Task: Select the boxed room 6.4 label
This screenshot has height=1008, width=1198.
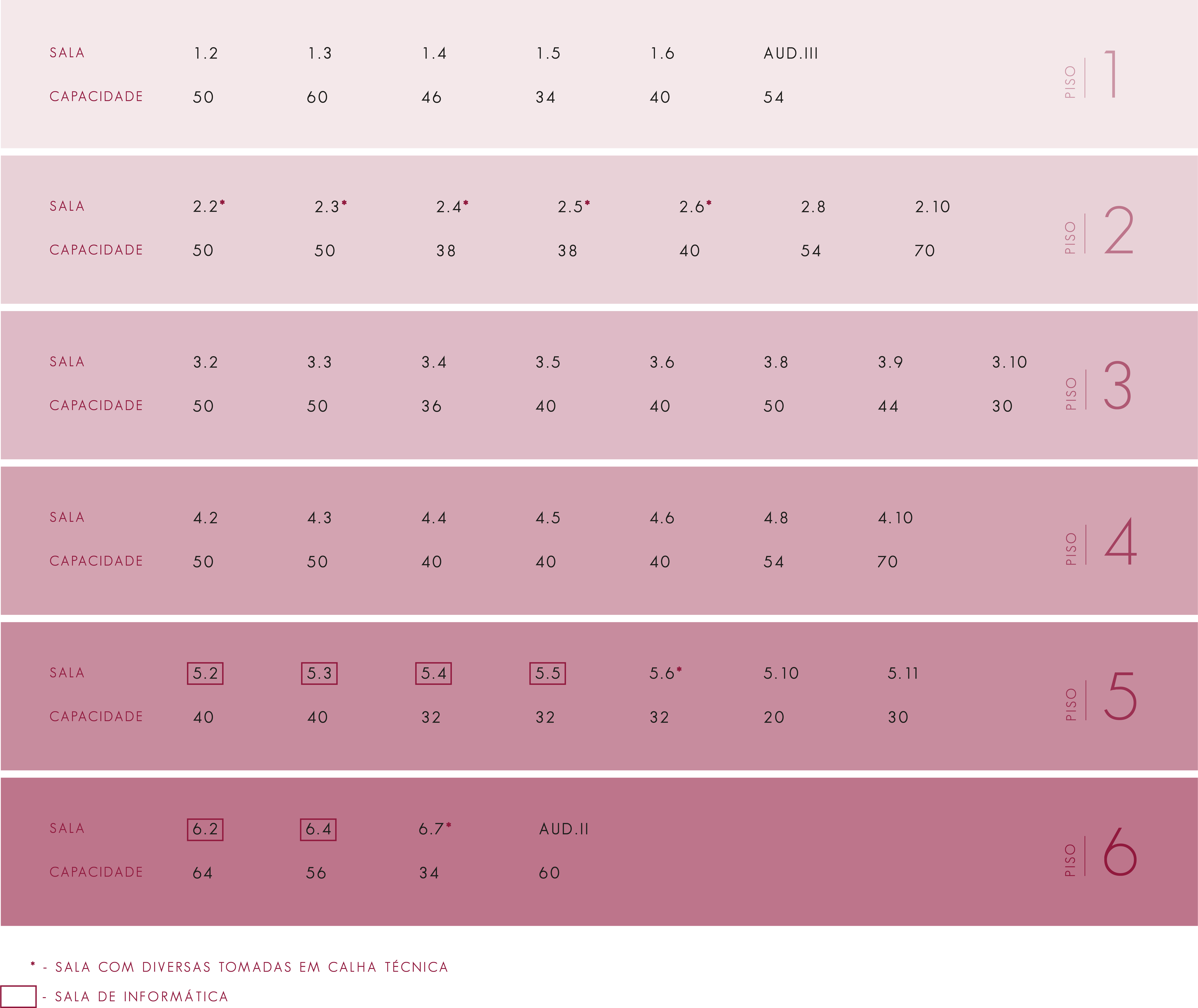Action: 318,829
